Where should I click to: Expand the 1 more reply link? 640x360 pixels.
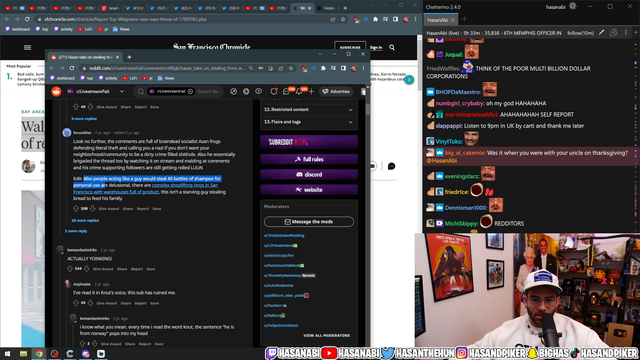point(76,231)
